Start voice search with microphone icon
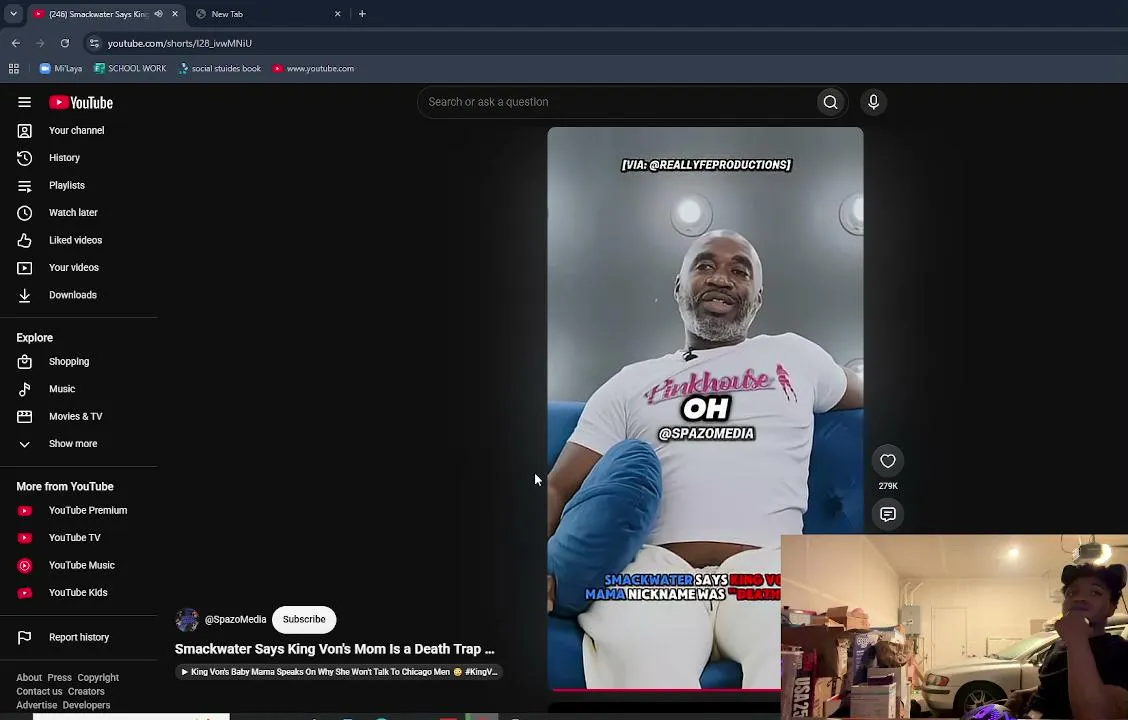This screenshot has width=1128, height=720. tap(873, 102)
